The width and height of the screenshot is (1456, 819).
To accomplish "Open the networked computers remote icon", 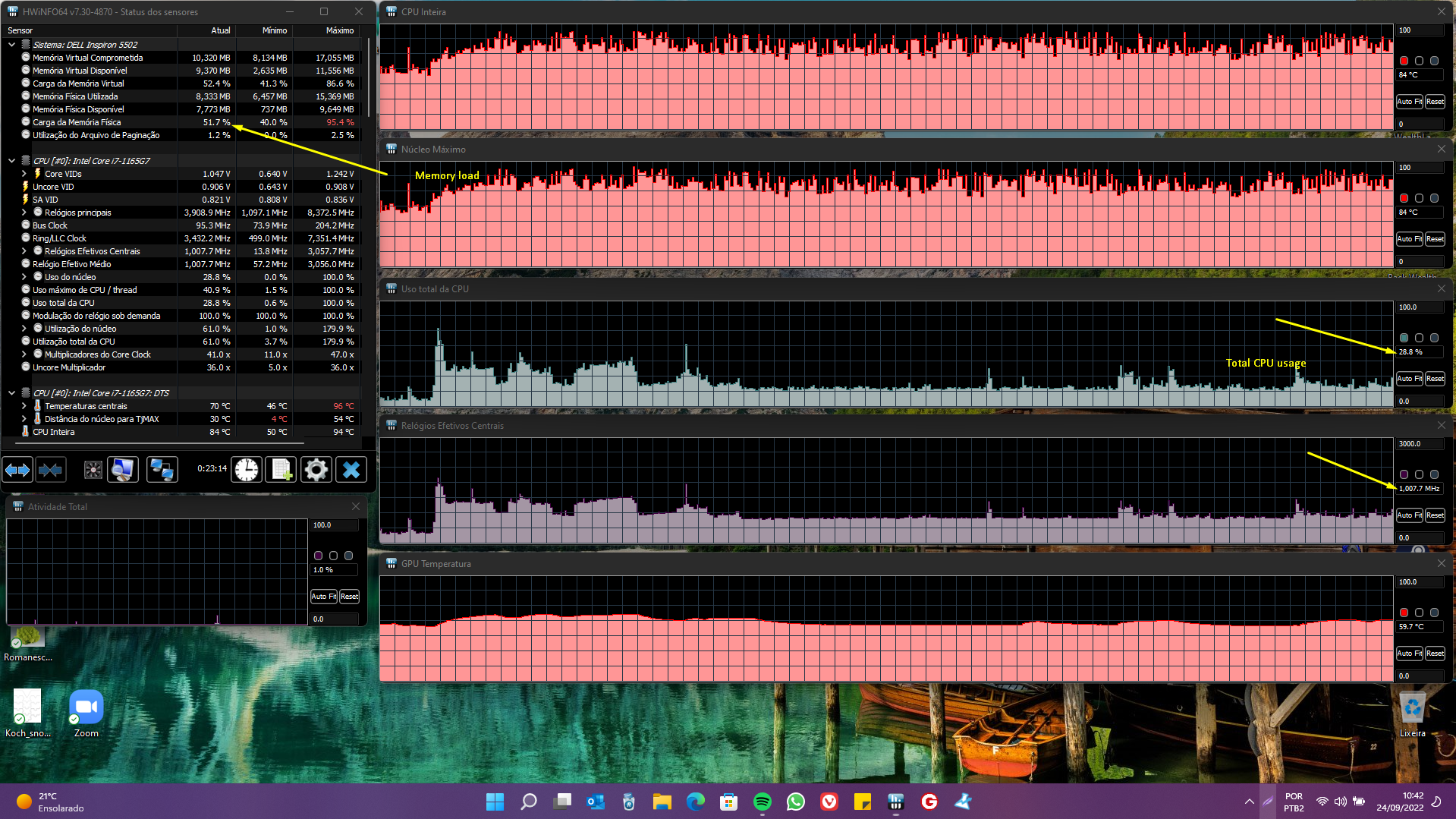I will pos(162,470).
